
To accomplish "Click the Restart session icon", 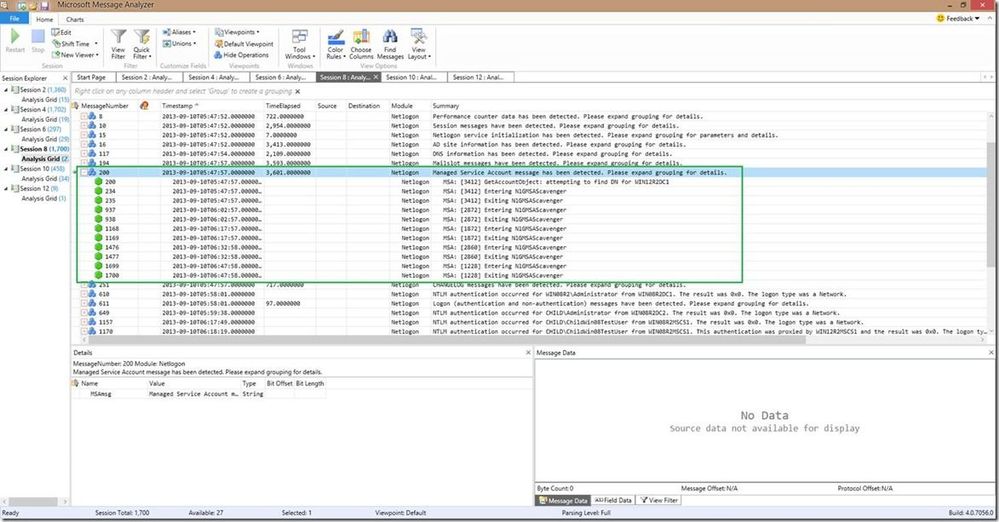I will click(x=15, y=42).
